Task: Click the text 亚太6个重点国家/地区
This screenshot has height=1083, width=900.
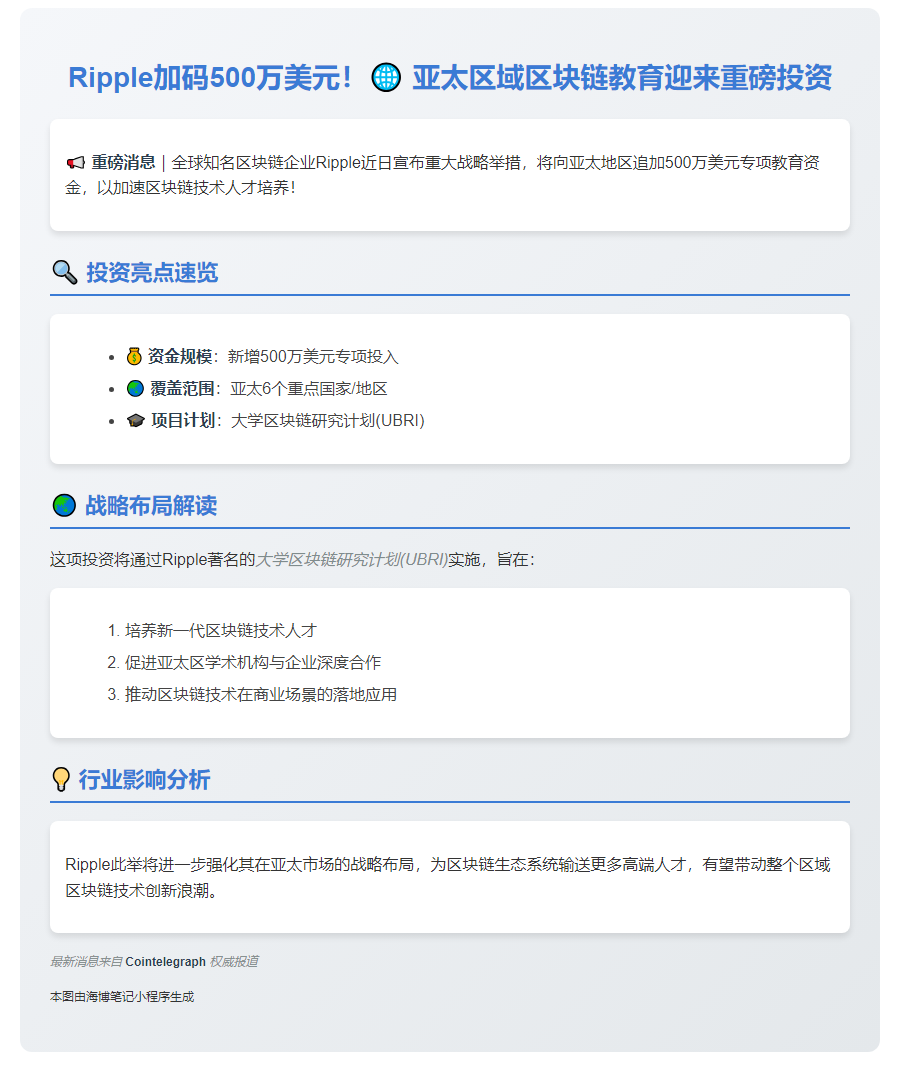Action: point(309,388)
